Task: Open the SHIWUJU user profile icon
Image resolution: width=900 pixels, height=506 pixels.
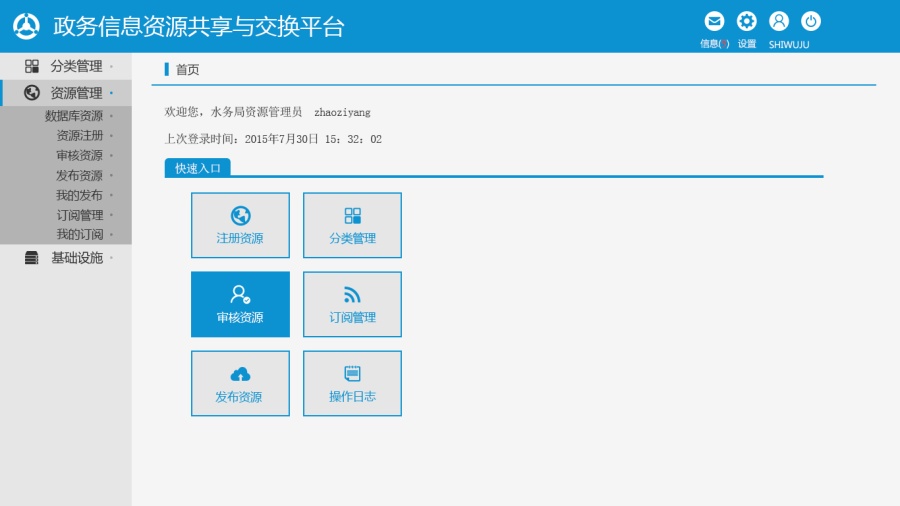Action: click(x=779, y=22)
